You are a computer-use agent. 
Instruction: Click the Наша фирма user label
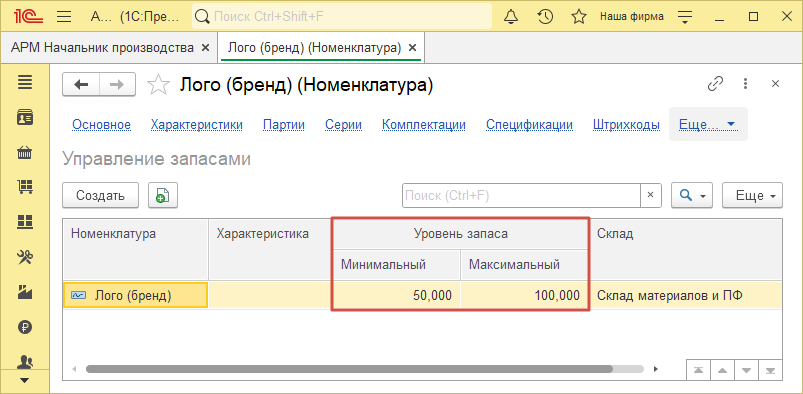(x=632, y=16)
